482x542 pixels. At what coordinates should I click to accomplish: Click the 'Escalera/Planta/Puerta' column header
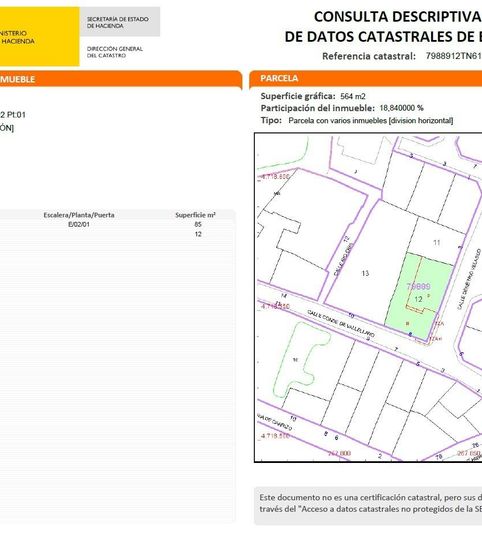click(x=79, y=215)
